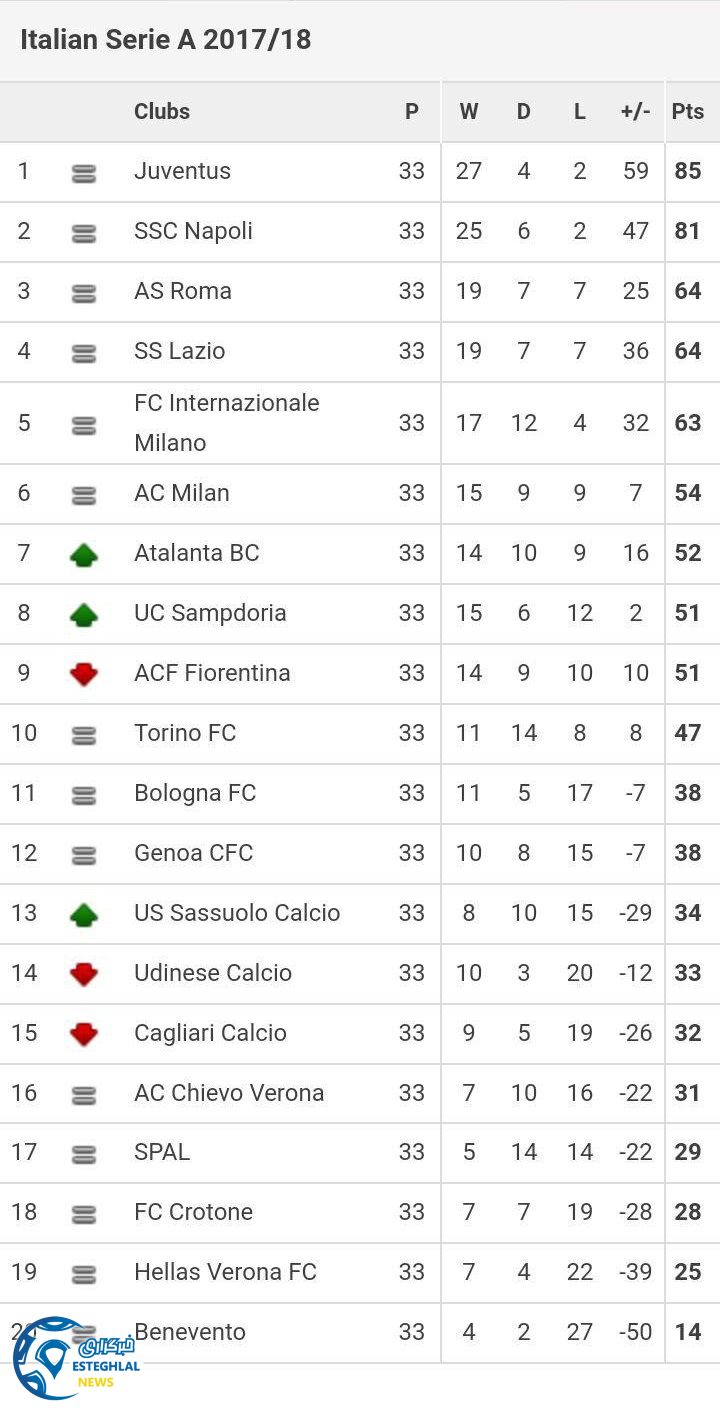
Task: Click the W wins column header
Action: pos(468,112)
